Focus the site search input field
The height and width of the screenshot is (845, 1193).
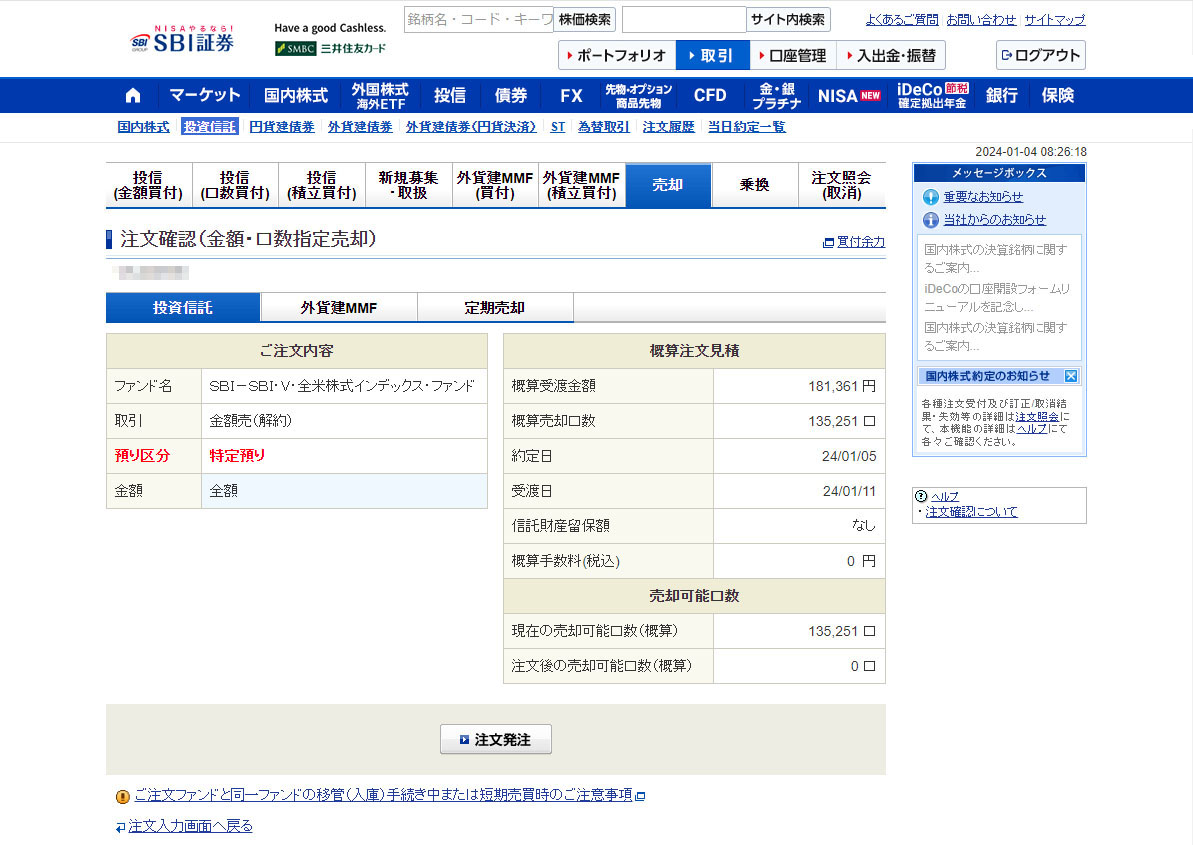(683, 19)
